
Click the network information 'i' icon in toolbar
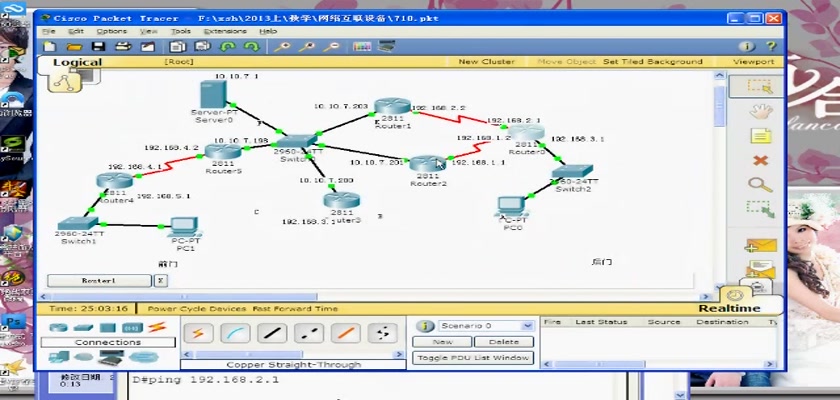(747, 47)
